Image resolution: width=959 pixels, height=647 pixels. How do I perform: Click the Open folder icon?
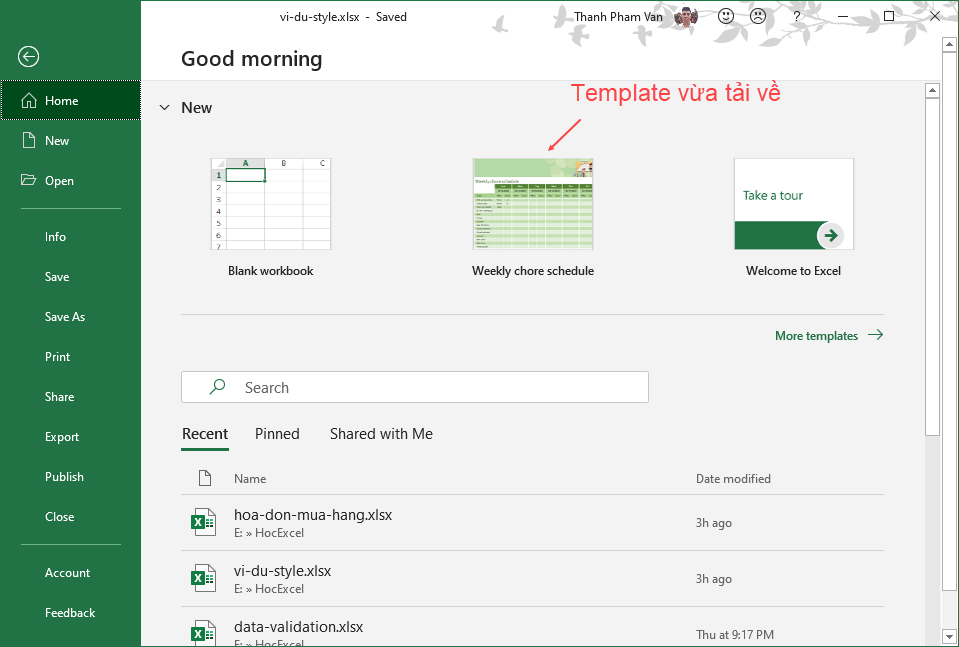point(28,180)
